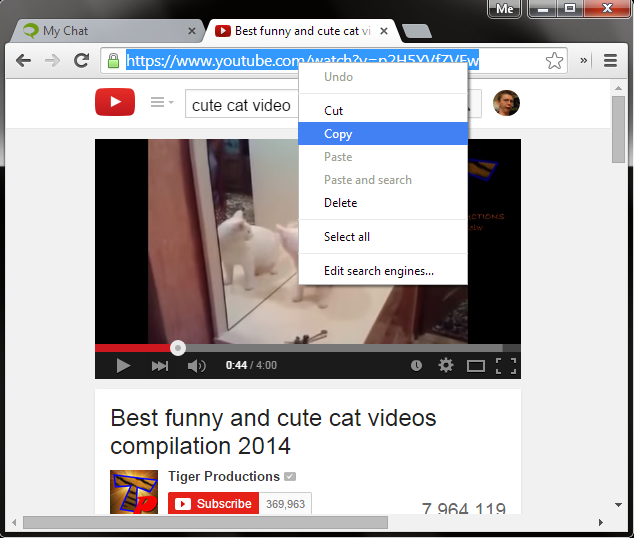Open the Chrome hamburger menu
This screenshot has width=634, height=538.
coord(610,61)
